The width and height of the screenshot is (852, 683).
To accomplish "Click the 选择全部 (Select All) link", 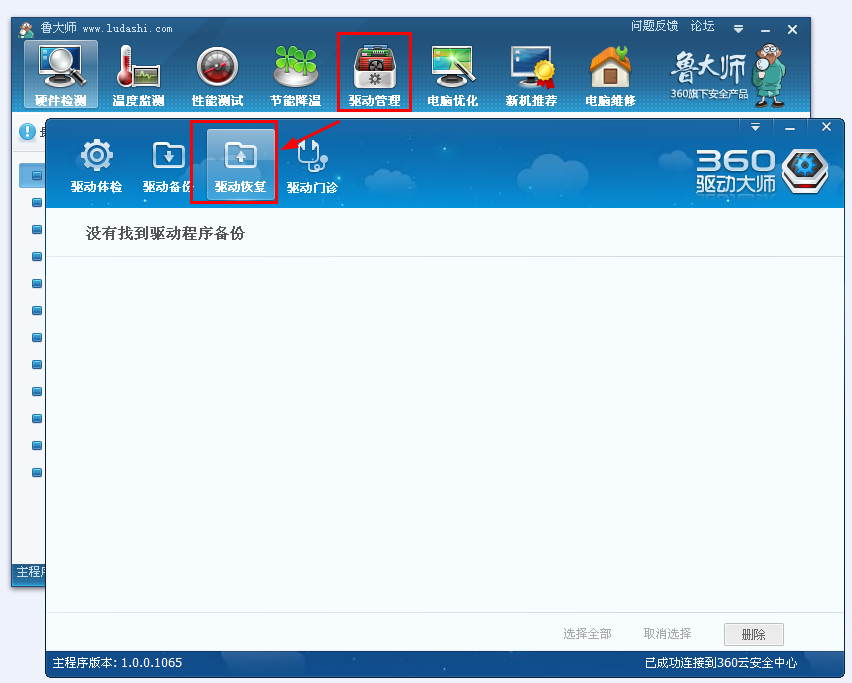I will pyautogui.click(x=588, y=634).
